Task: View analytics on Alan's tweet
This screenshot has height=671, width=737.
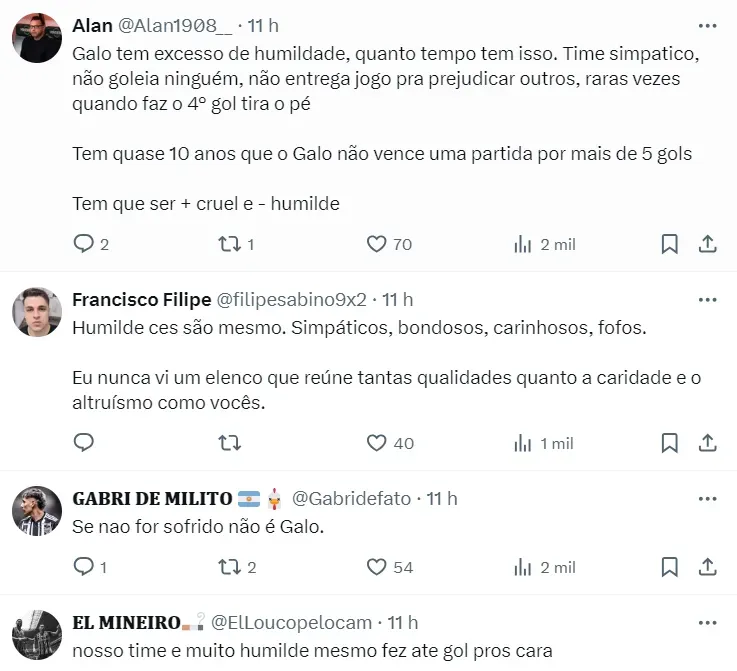Action: click(x=522, y=244)
